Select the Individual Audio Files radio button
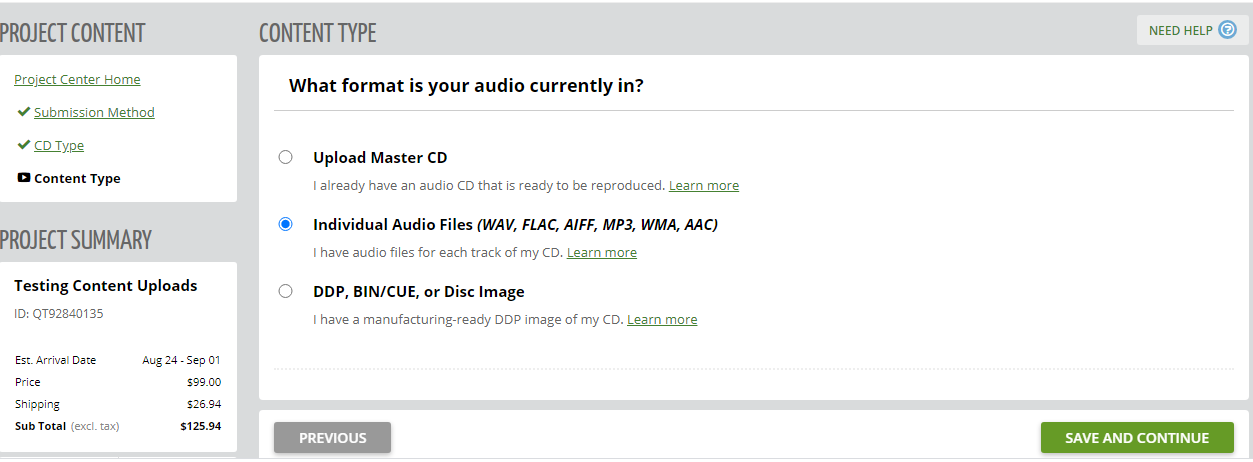1253x462 pixels. tap(286, 224)
